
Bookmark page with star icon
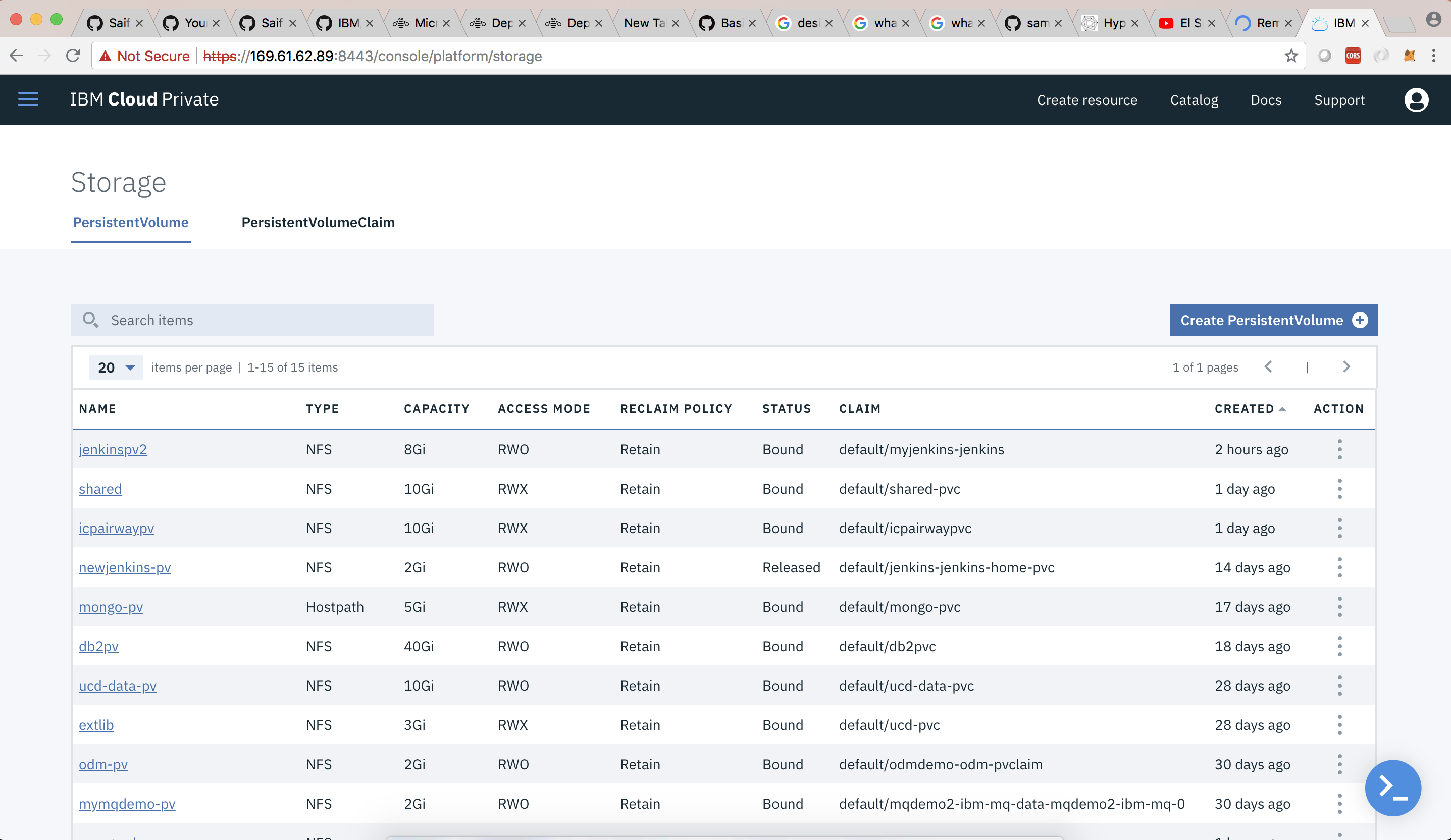(x=1291, y=56)
